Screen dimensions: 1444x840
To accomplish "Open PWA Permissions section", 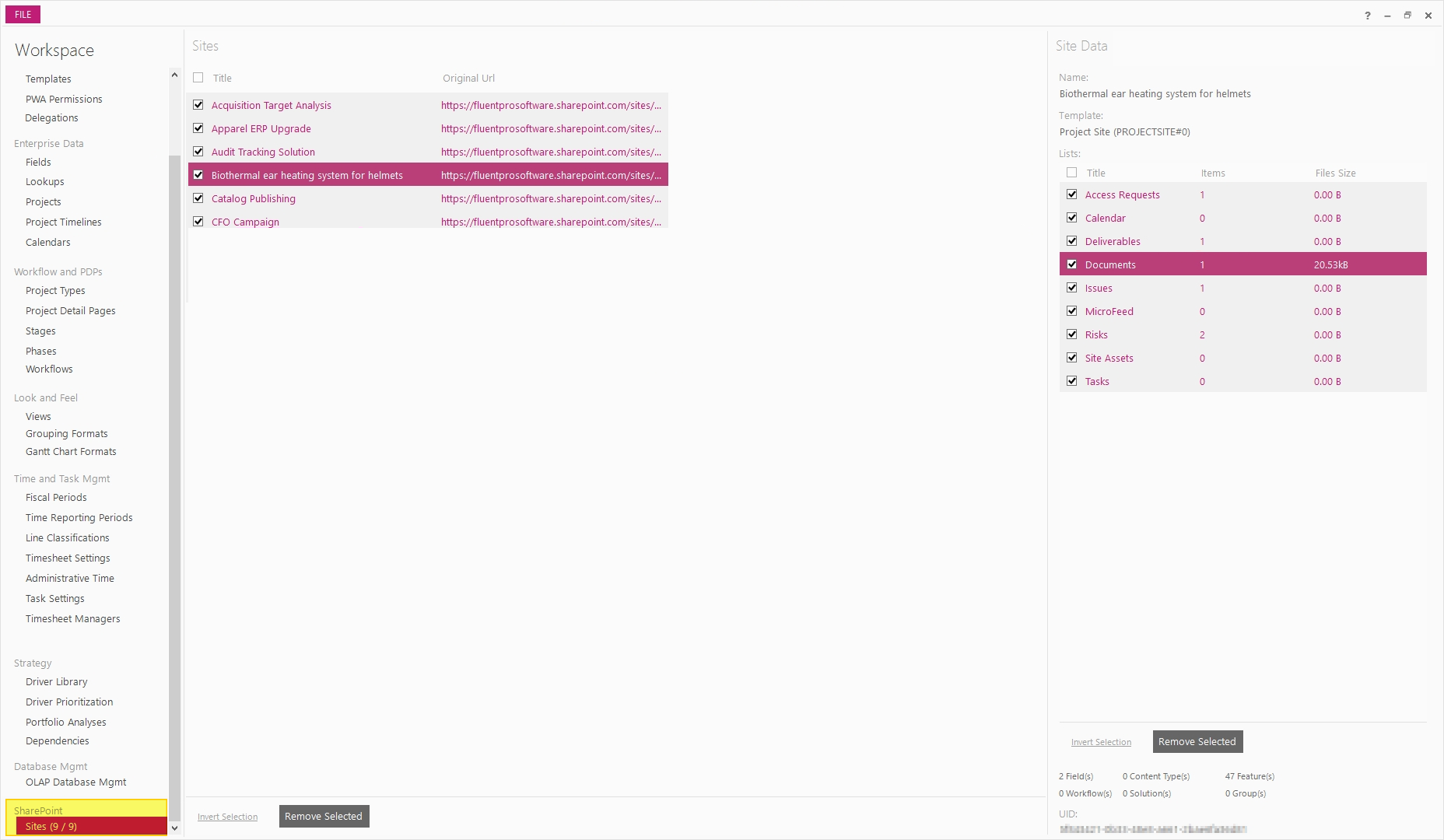I will click(64, 99).
